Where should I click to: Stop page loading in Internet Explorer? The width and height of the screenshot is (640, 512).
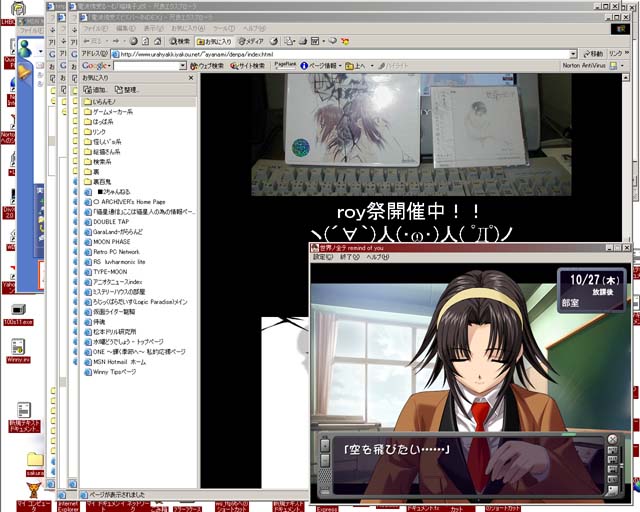[133, 41]
